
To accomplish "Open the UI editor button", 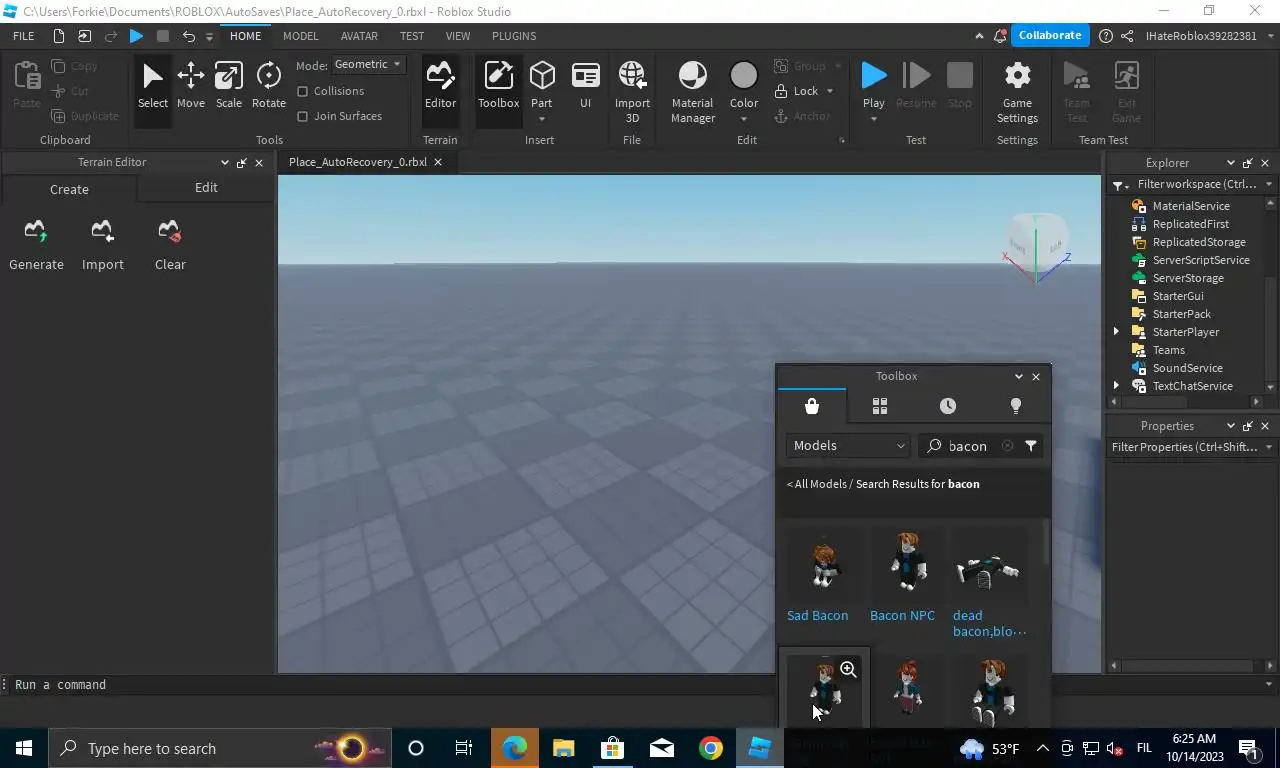I will pyautogui.click(x=585, y=86).
